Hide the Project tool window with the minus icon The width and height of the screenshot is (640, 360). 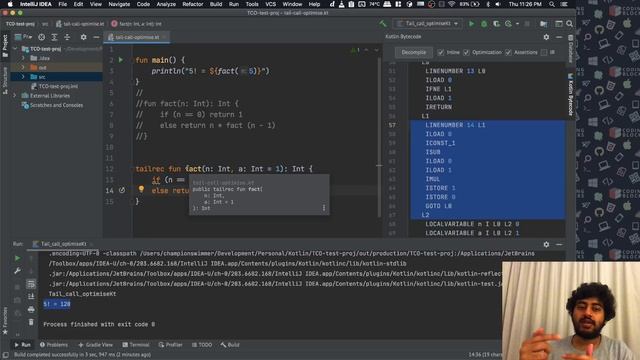[96, 37]
